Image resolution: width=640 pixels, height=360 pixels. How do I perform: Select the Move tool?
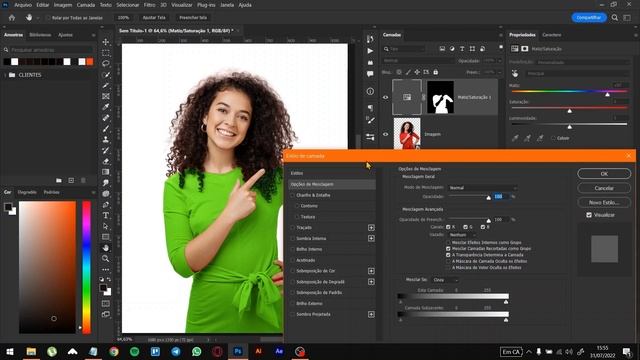coord(106,42)
